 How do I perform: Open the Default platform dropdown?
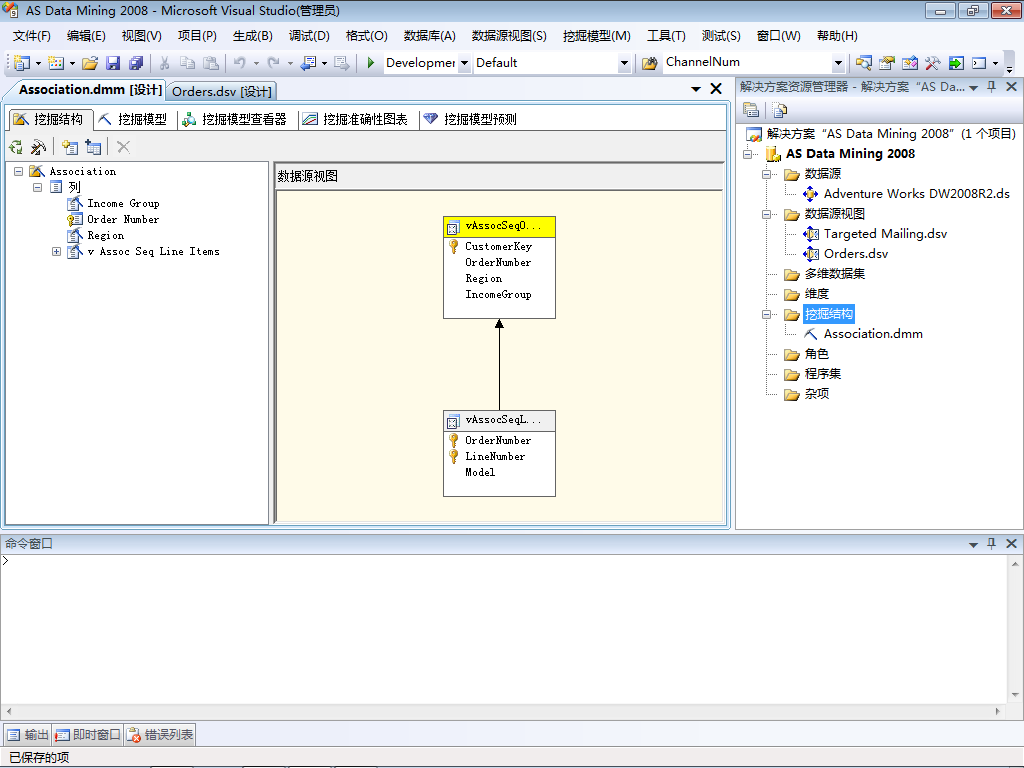(x=624, y=63)
